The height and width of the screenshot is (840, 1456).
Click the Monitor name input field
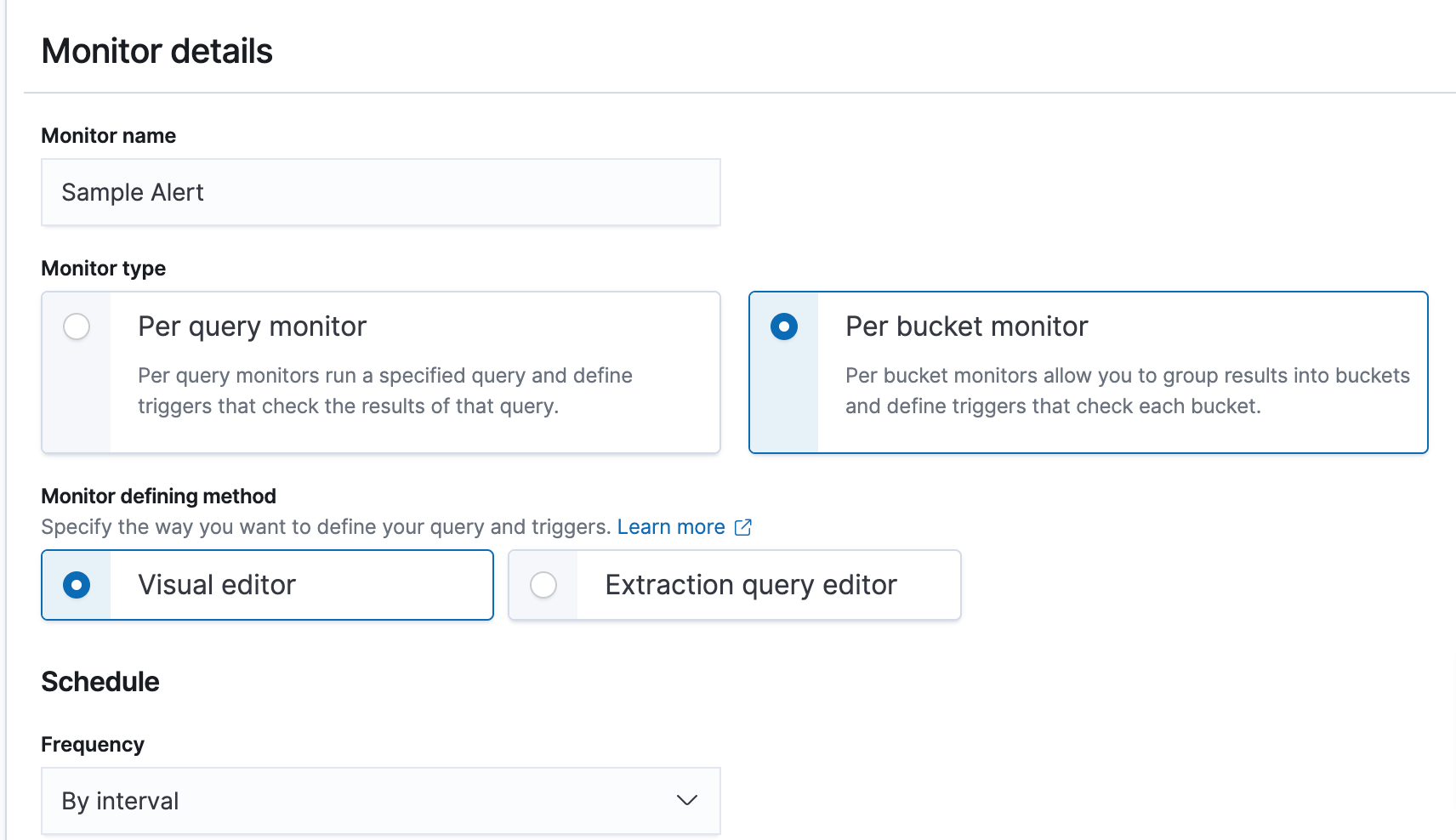point(381,192)
